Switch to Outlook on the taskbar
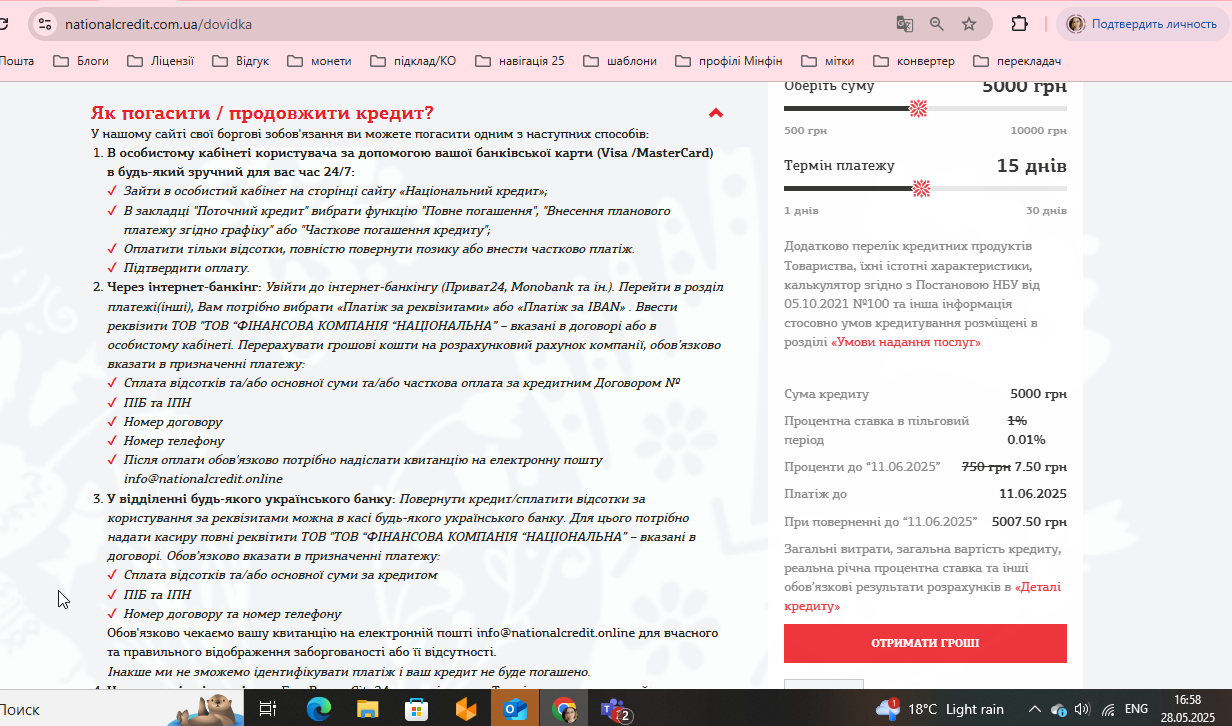The width and height of the screenshot is (1232, 726). [515, 709]
